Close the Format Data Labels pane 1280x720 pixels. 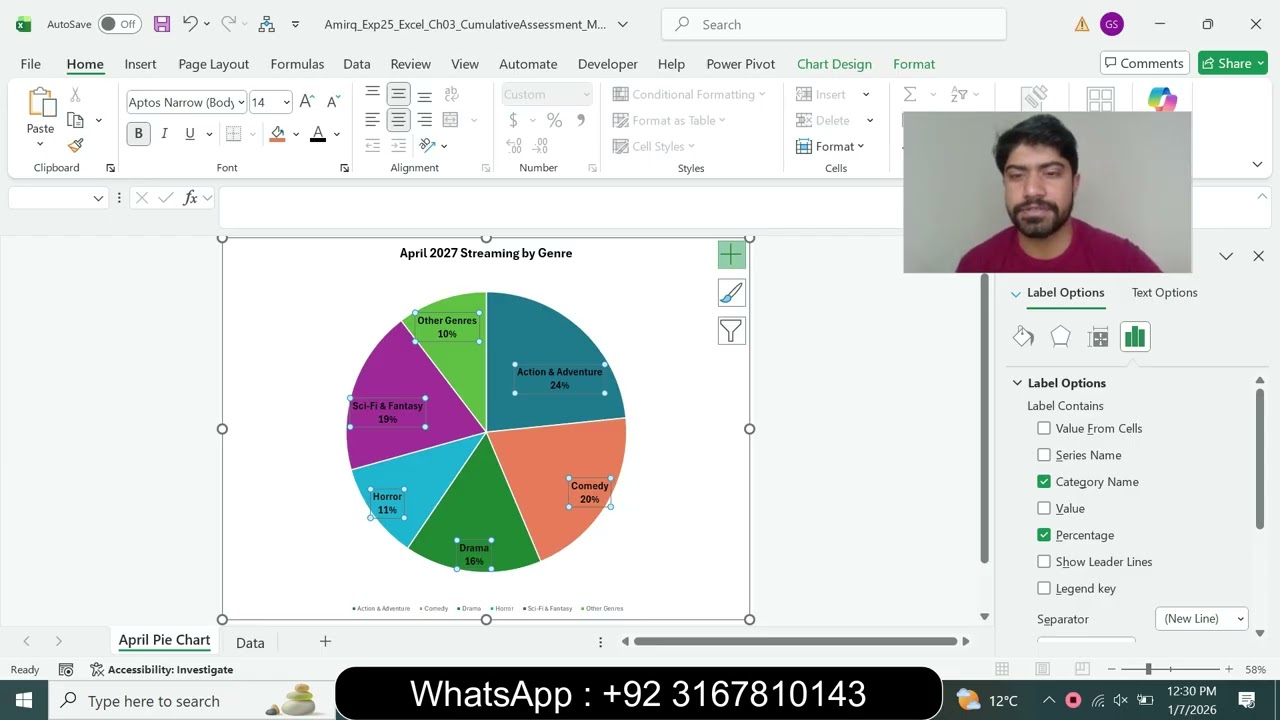coord(1258,256)
